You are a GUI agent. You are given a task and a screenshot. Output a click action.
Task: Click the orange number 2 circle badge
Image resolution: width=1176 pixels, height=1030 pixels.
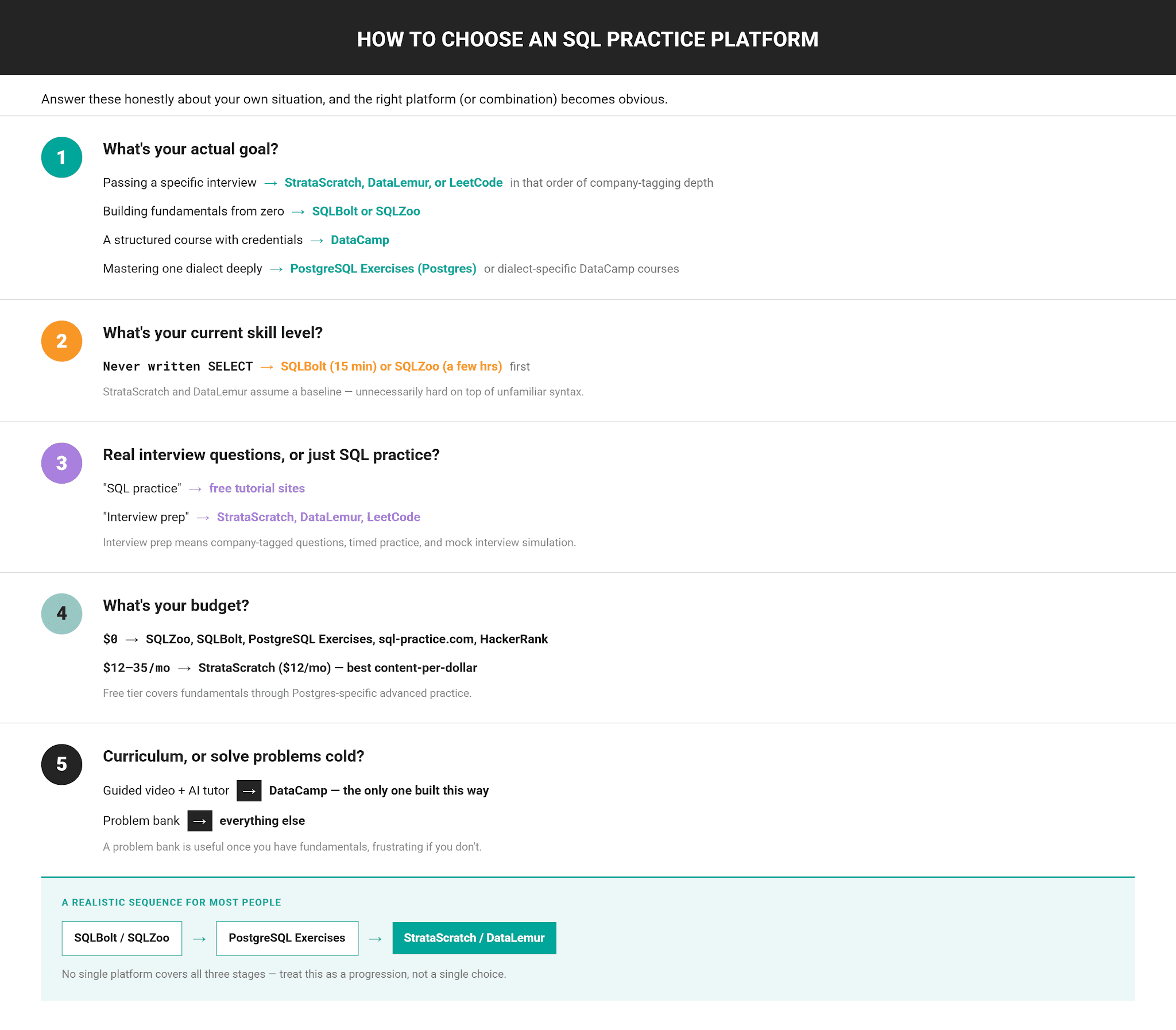(61, 341)
